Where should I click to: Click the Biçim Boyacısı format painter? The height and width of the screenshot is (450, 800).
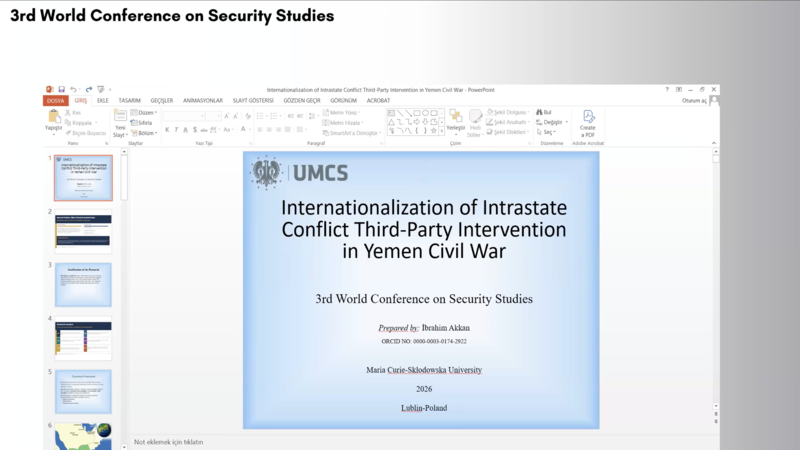(85, 133)
